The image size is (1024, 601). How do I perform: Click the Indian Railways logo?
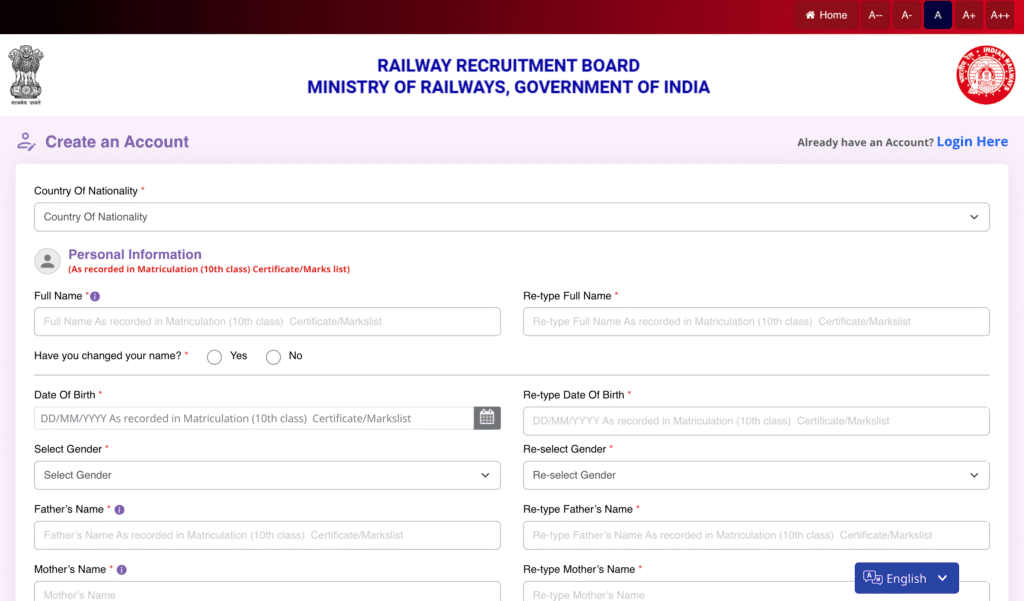coord(985,75)
